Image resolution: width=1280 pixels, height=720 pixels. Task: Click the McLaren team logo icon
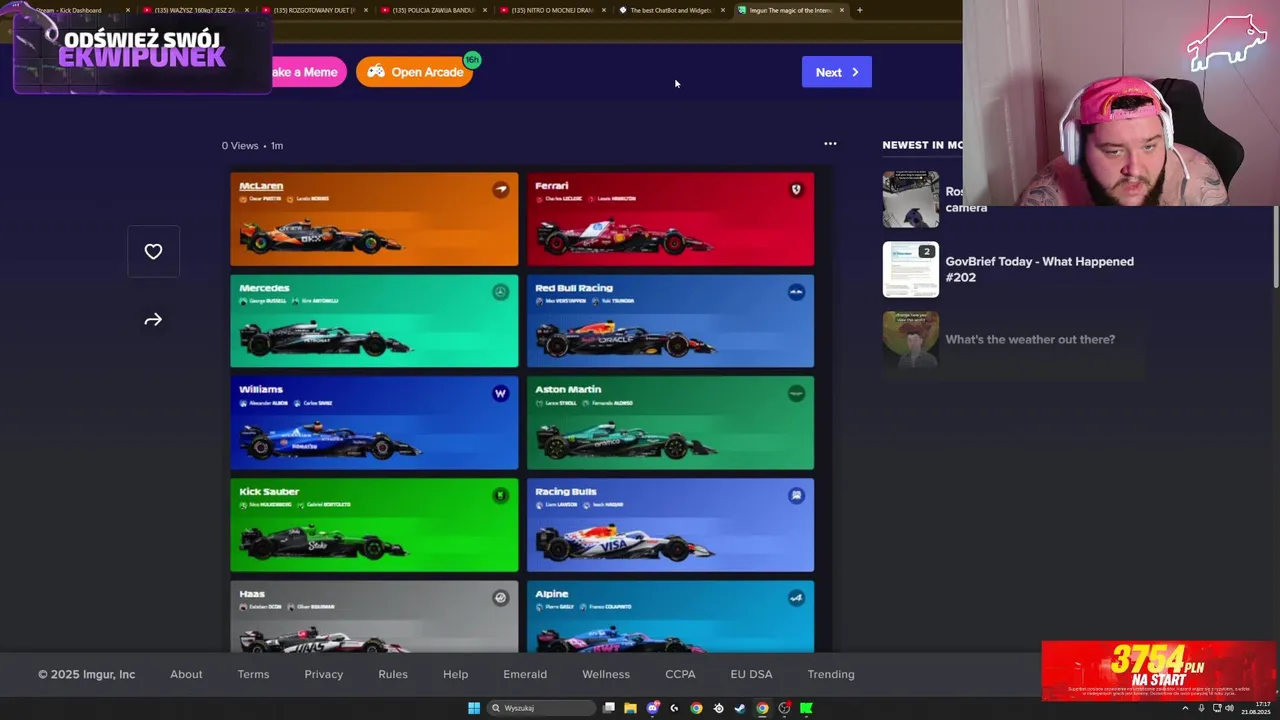[x=501, y=189]
